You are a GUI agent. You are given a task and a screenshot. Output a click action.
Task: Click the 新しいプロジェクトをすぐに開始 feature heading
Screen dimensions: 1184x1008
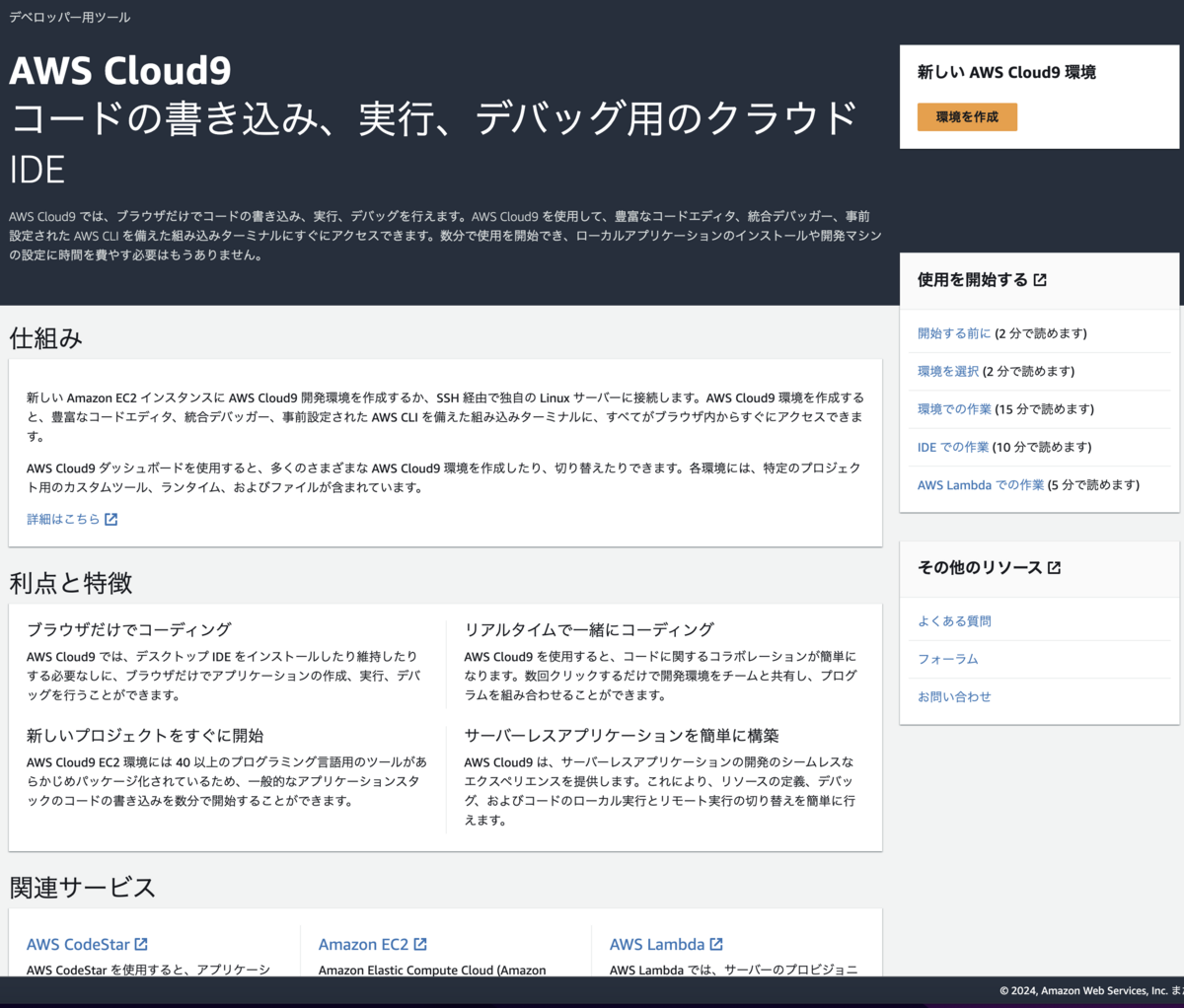coord(145,736)
